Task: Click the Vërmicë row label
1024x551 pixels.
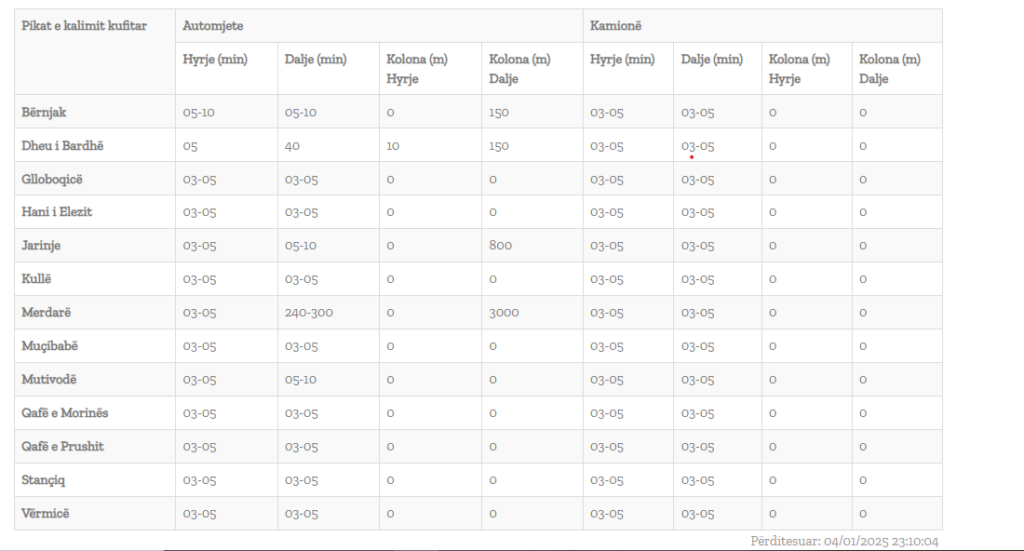Action: 46,514
